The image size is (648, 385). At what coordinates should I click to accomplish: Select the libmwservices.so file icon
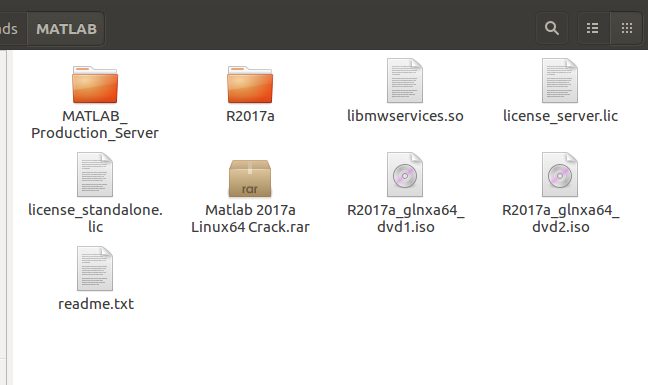click(x=405, y=81)
